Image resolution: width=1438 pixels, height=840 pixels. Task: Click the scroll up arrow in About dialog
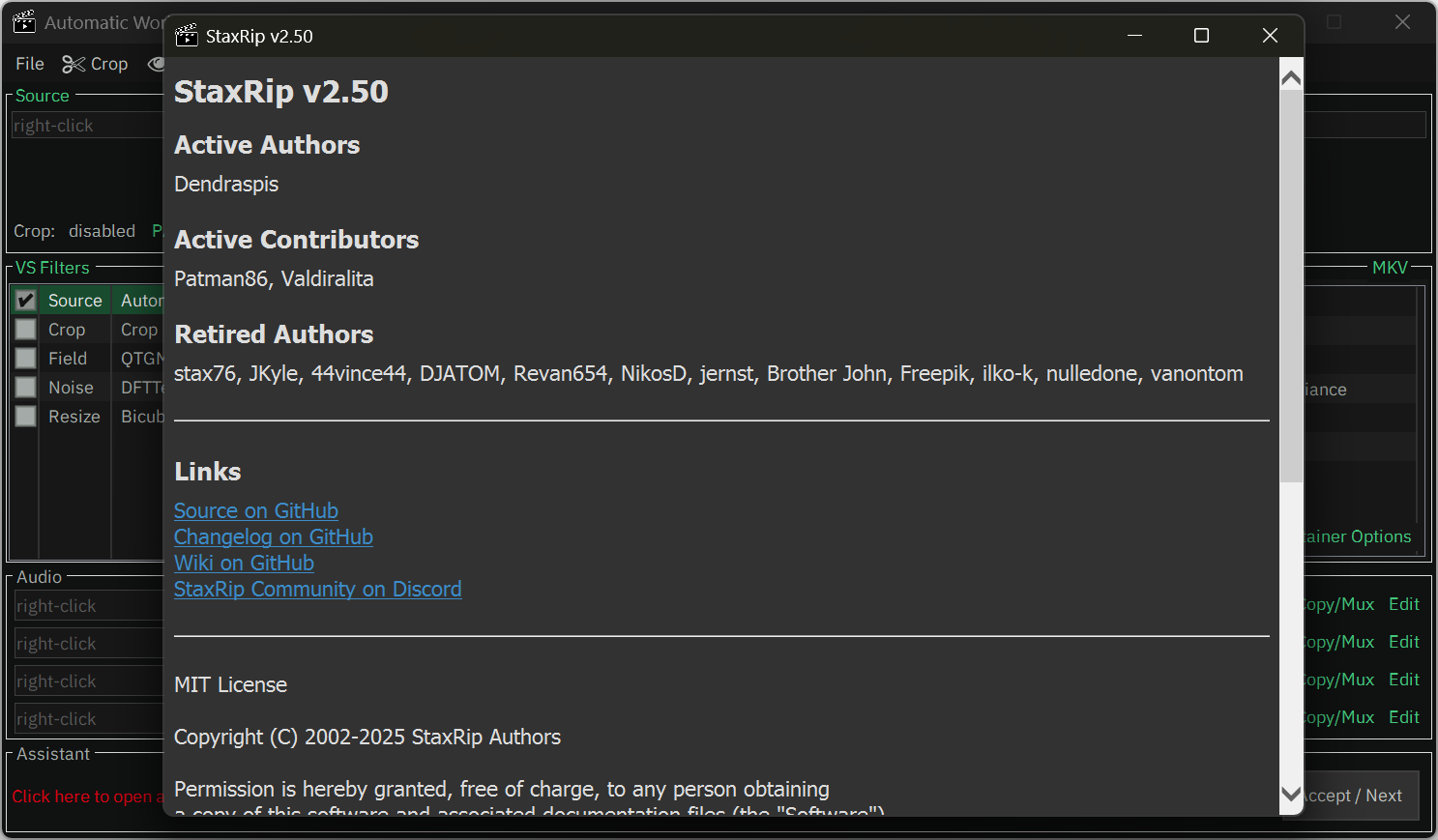coord(1291,78)
